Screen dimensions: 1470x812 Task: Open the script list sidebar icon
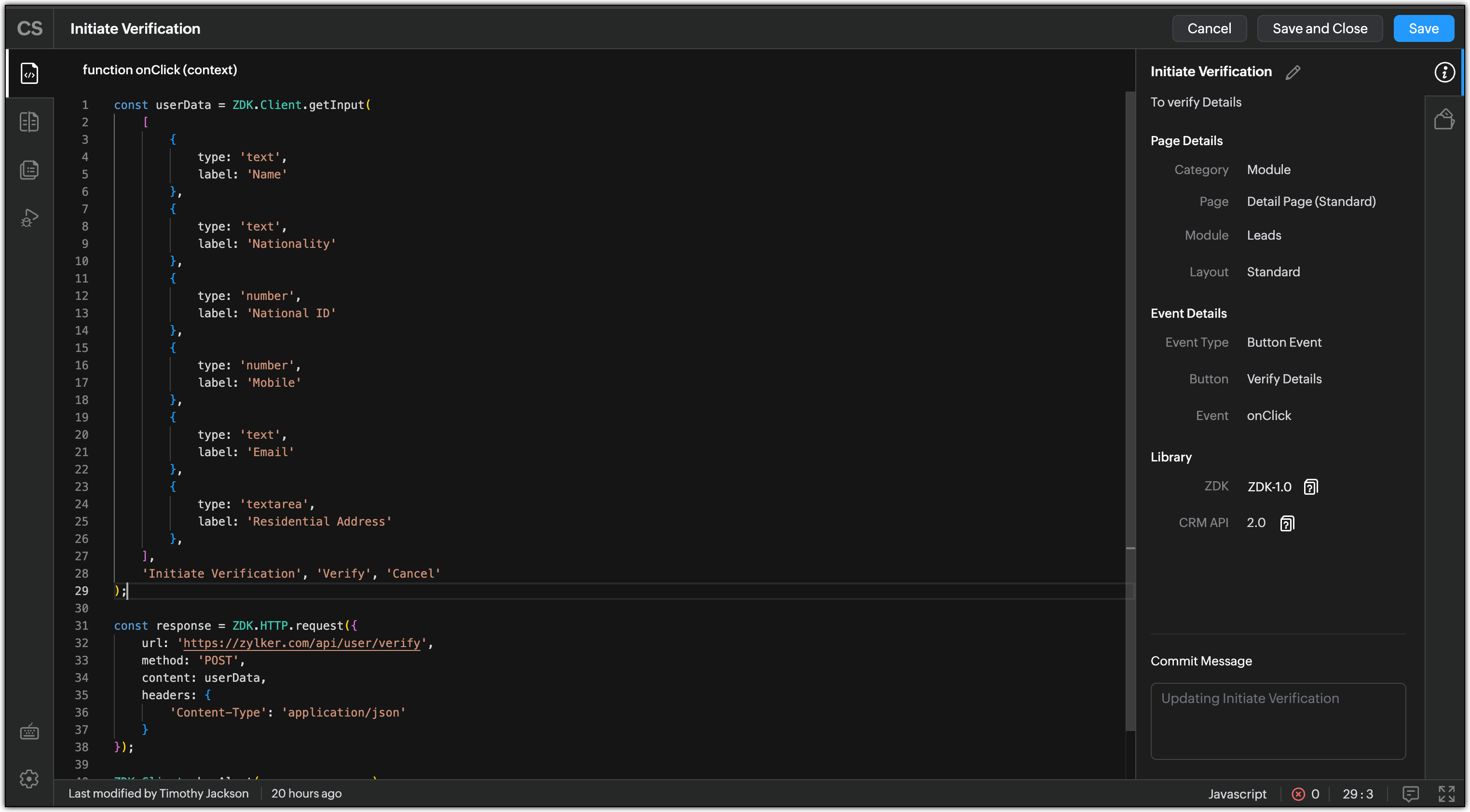(x=29, y=170)
